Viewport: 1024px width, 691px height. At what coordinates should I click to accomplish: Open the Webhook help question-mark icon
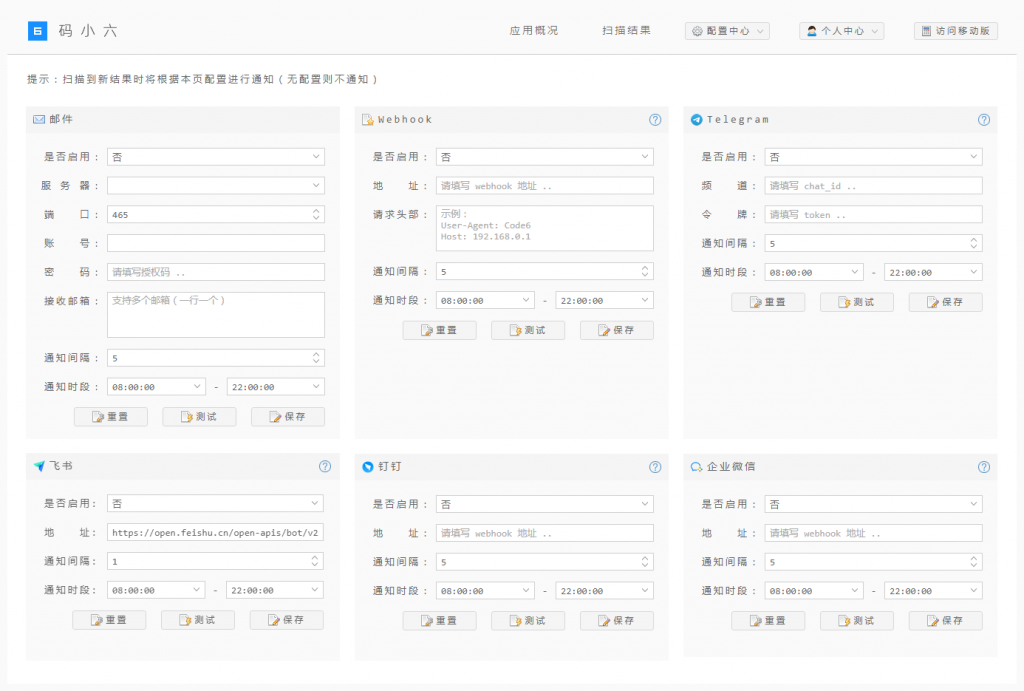pos(655,120)
